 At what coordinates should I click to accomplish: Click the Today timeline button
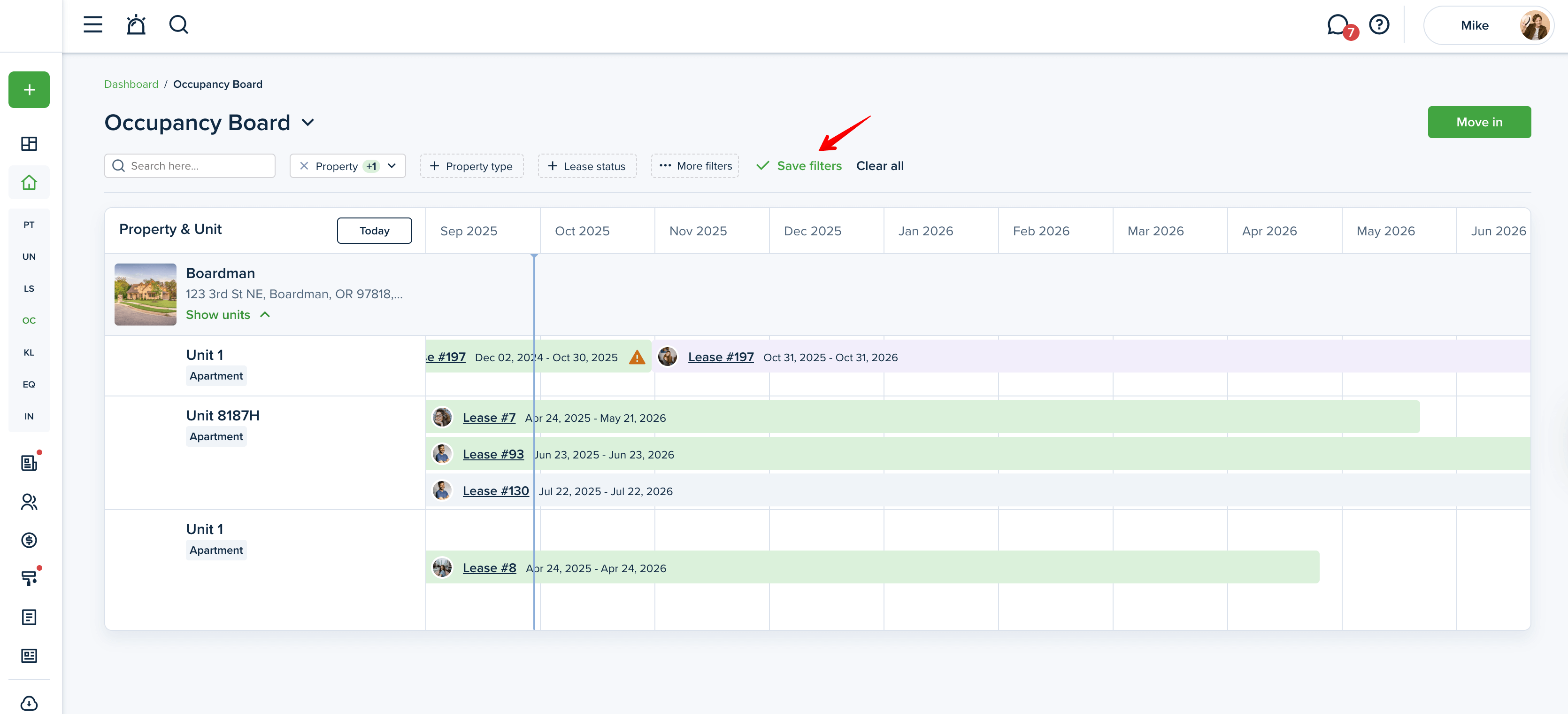tap(374, 231)
